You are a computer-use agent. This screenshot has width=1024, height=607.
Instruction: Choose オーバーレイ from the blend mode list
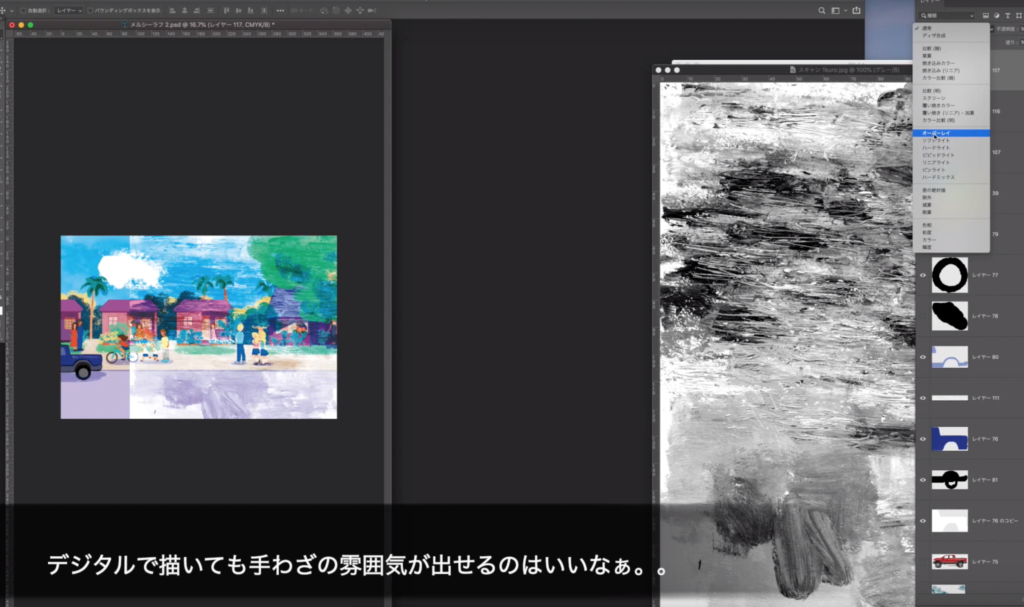click(937, 133)
